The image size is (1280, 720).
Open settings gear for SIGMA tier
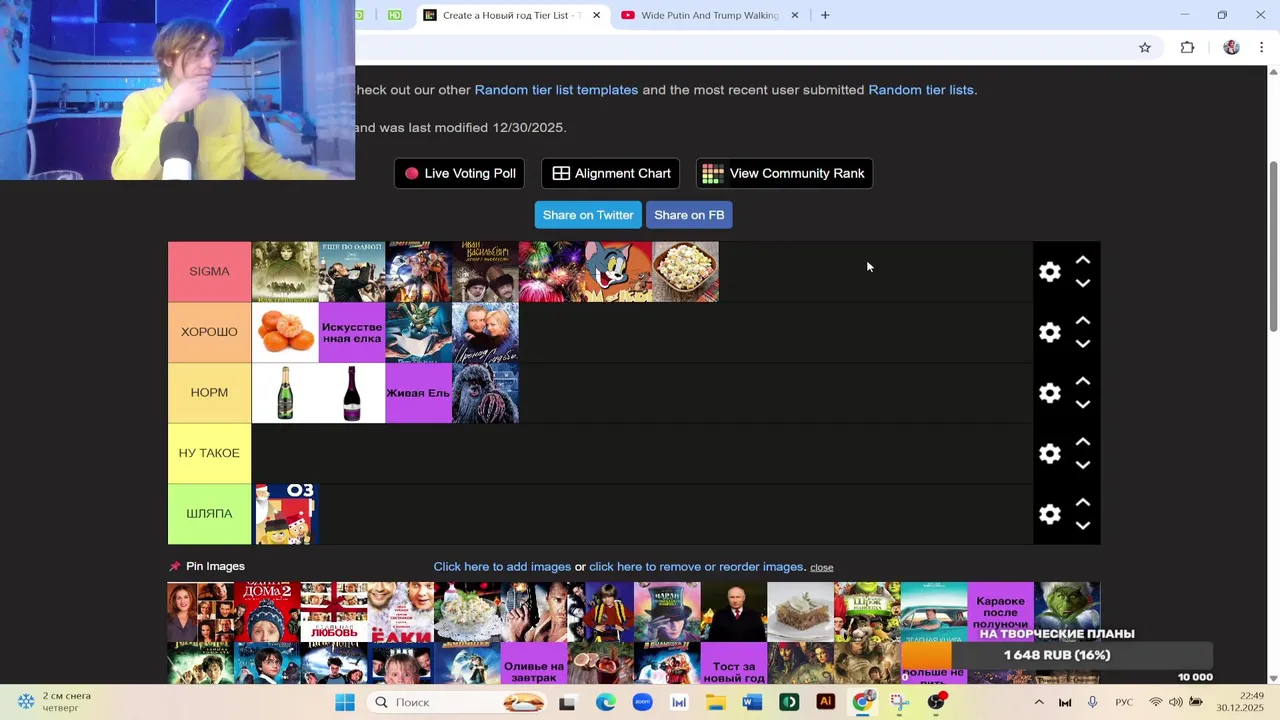click(1049, 272)
